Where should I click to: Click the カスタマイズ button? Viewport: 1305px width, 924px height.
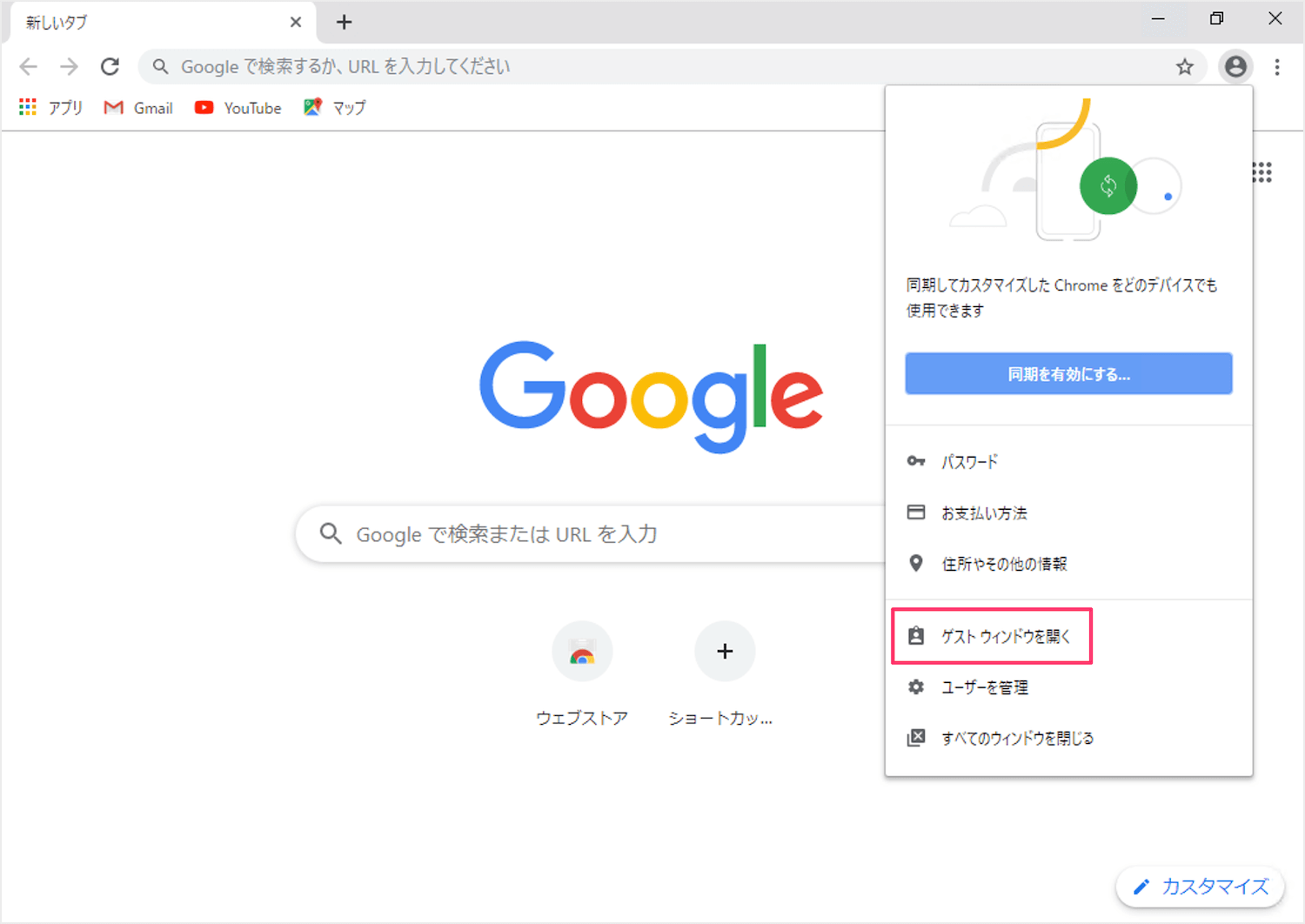pos(1201,887)
